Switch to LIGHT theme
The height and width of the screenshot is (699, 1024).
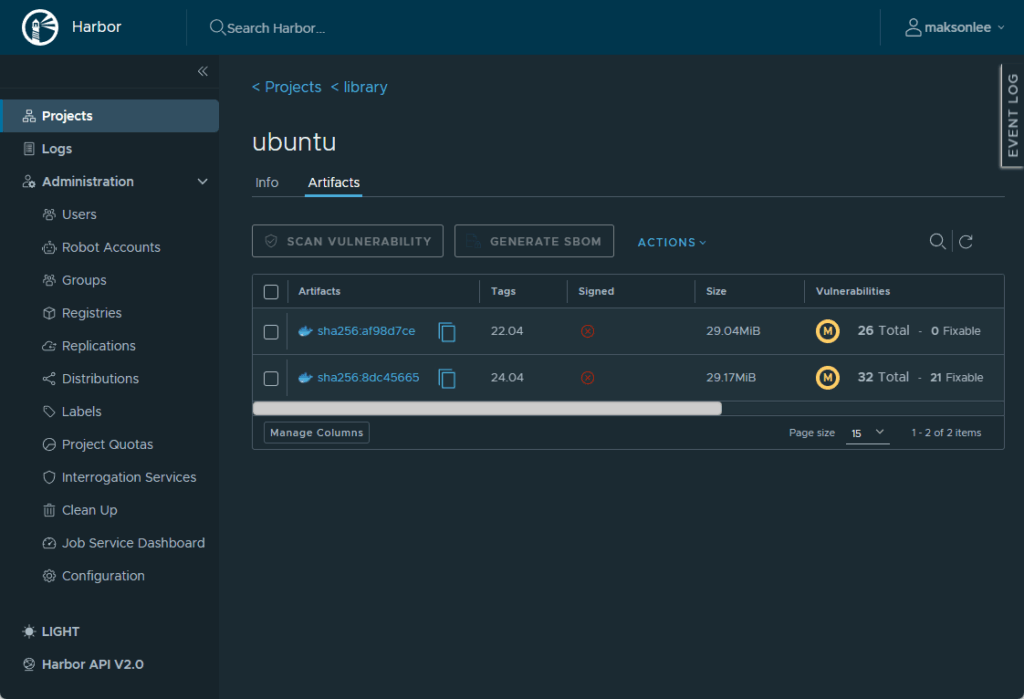point(51,632)
